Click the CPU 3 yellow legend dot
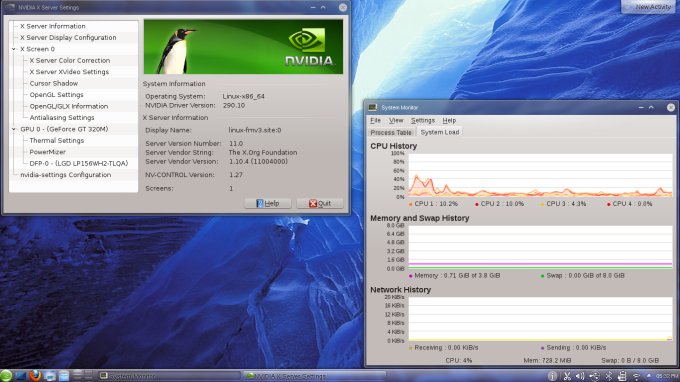 (x=542, y=204)
